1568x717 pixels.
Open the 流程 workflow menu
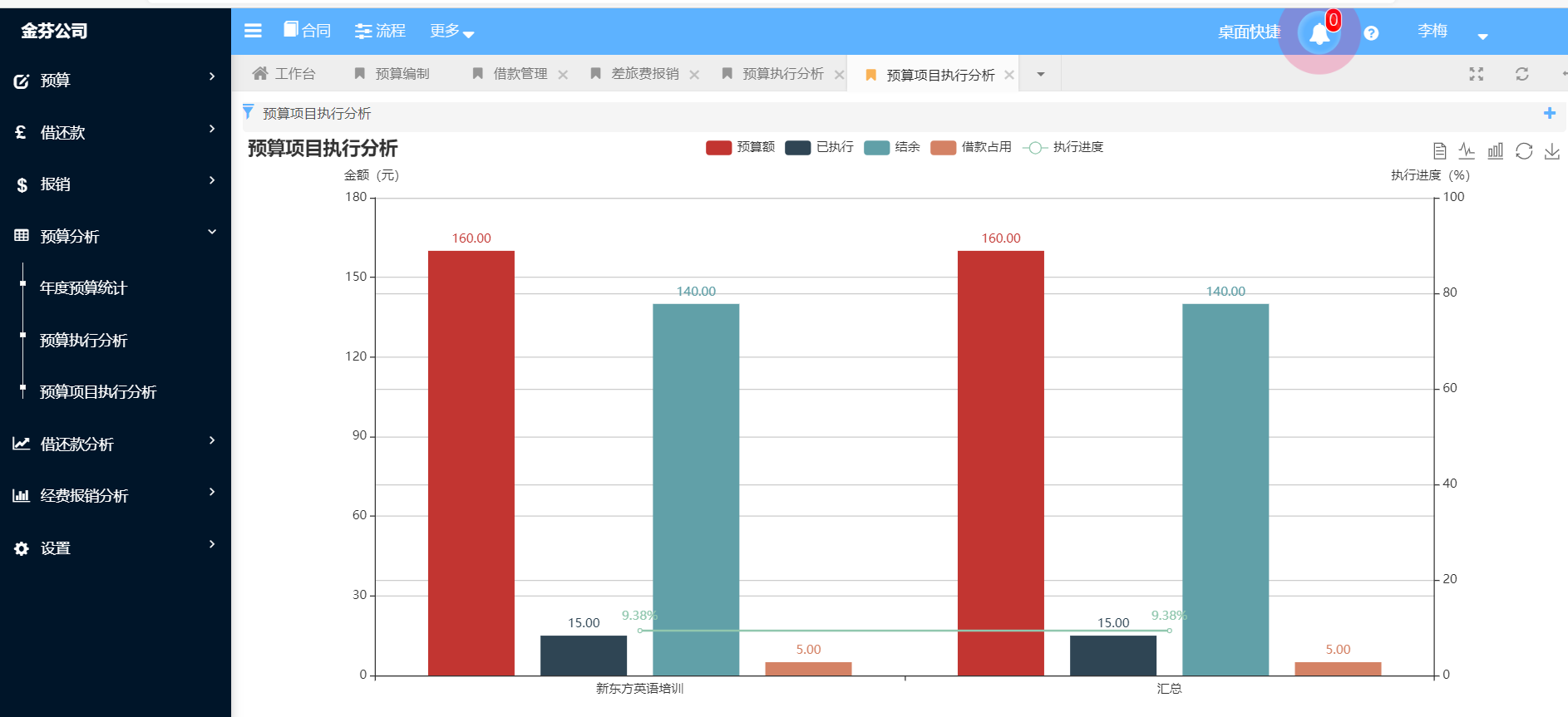380,31
